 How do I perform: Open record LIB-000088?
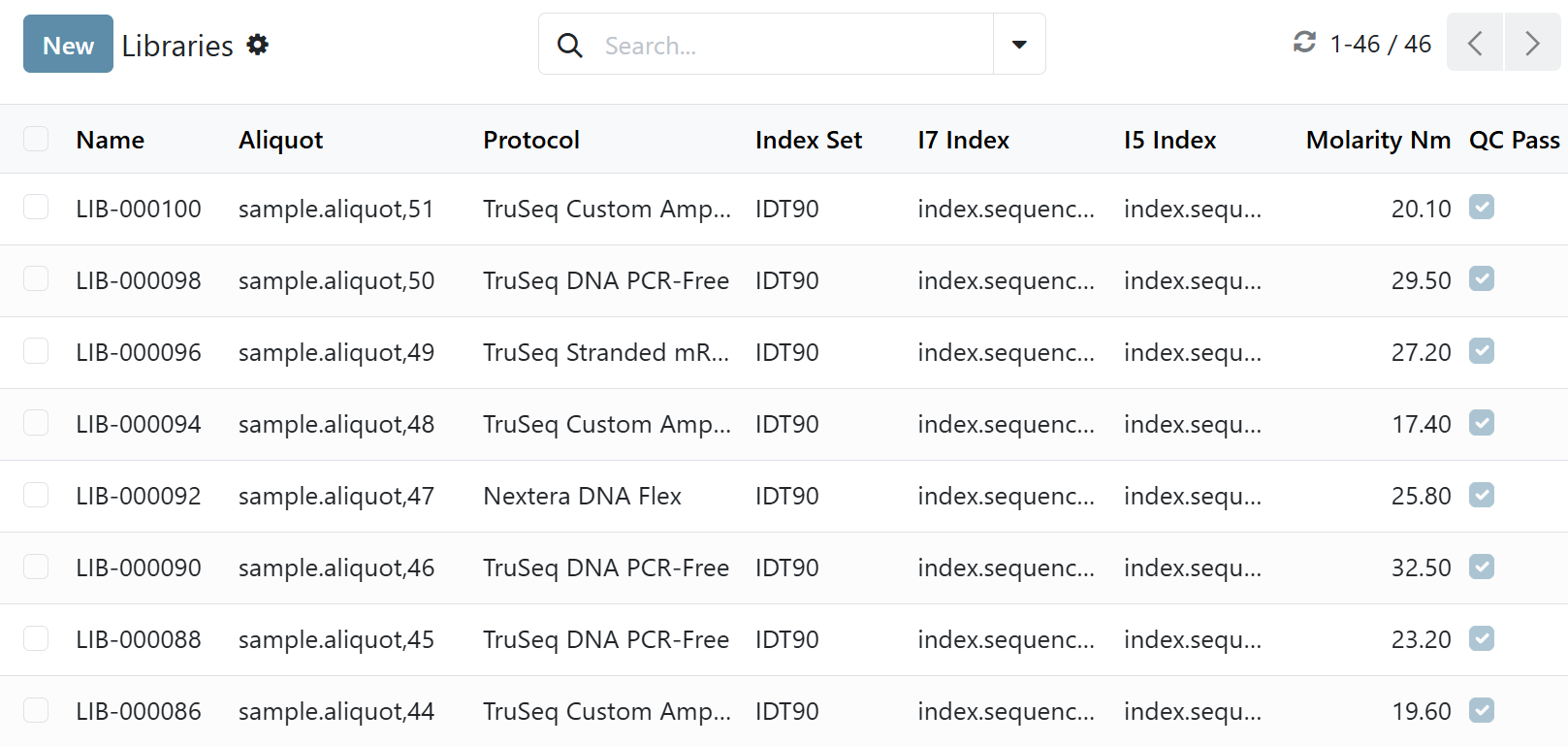139,639
